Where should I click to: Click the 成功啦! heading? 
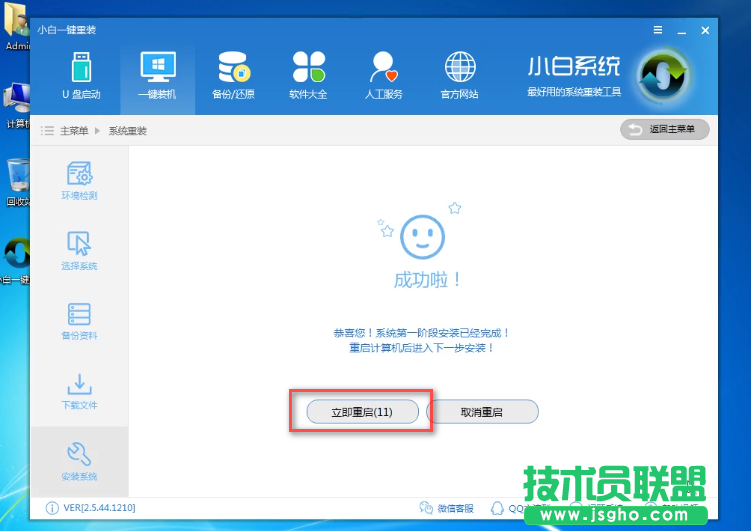point(427,280)
